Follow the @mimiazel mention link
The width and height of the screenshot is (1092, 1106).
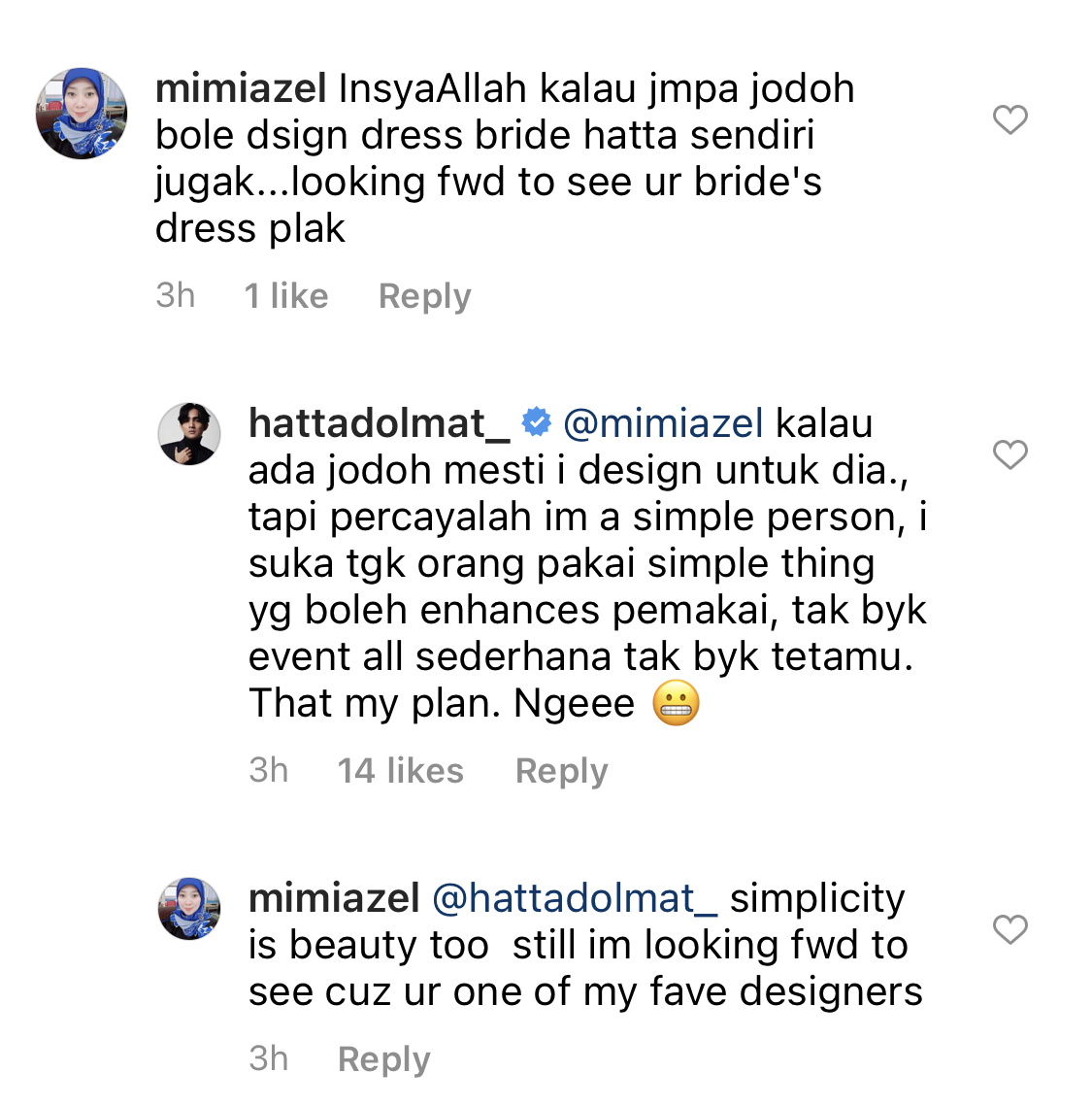663,423
